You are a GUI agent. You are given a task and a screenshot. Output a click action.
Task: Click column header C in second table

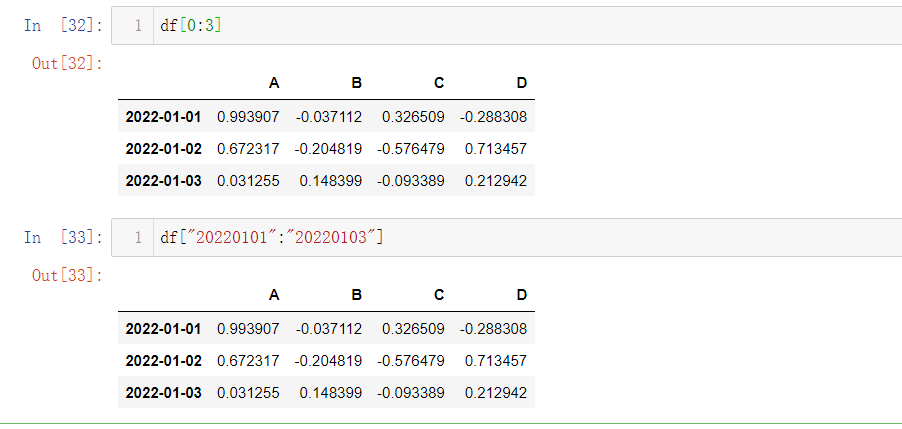pos(439,295)
